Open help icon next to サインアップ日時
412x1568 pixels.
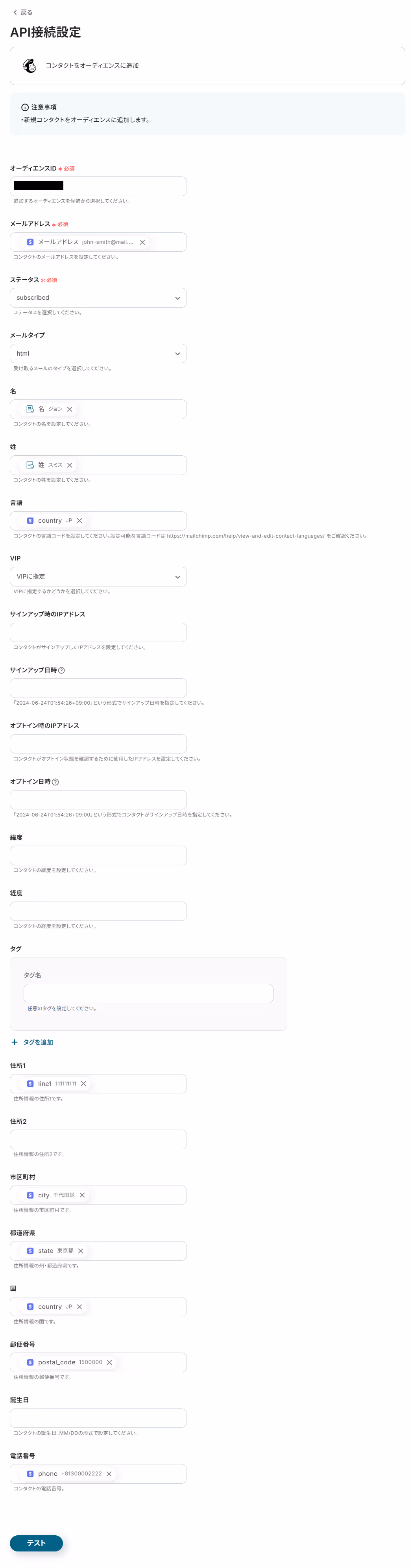pos(61,670)
